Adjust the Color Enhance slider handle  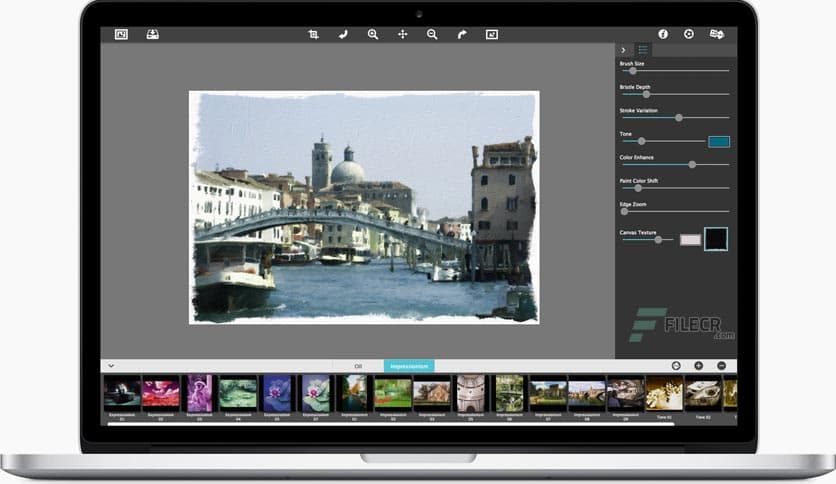[x=692, y=165]
